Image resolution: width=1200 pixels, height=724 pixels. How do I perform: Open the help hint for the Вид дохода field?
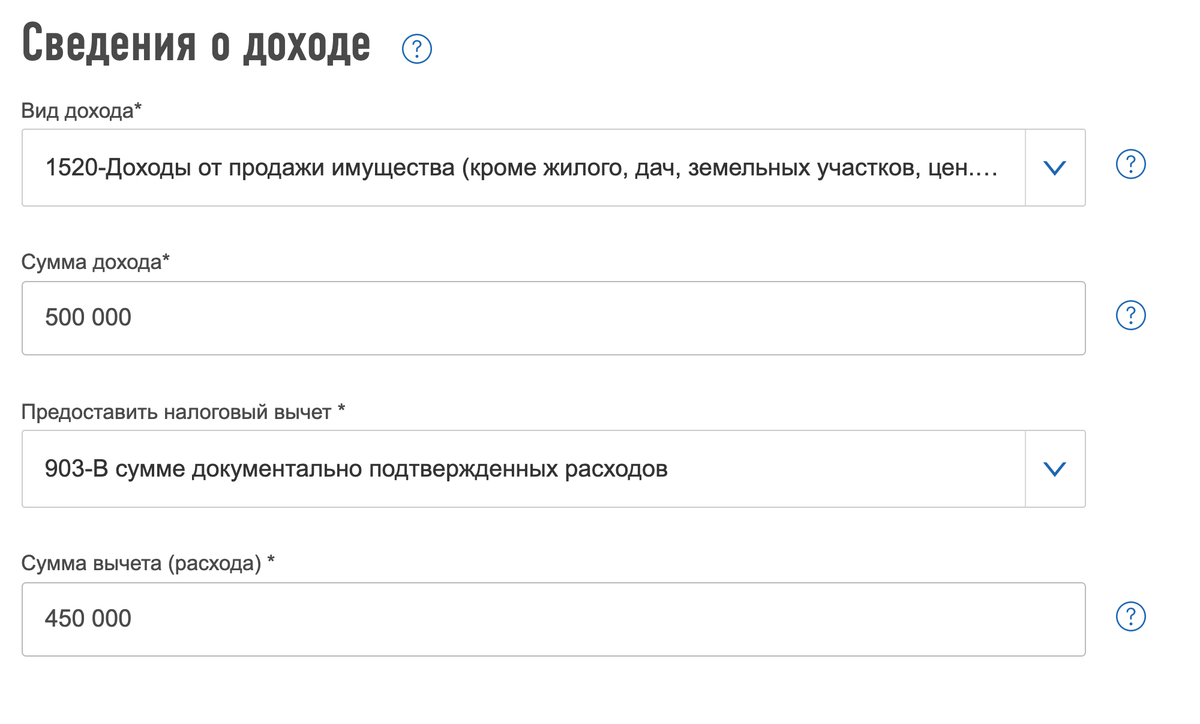(x=1130, y=165)
